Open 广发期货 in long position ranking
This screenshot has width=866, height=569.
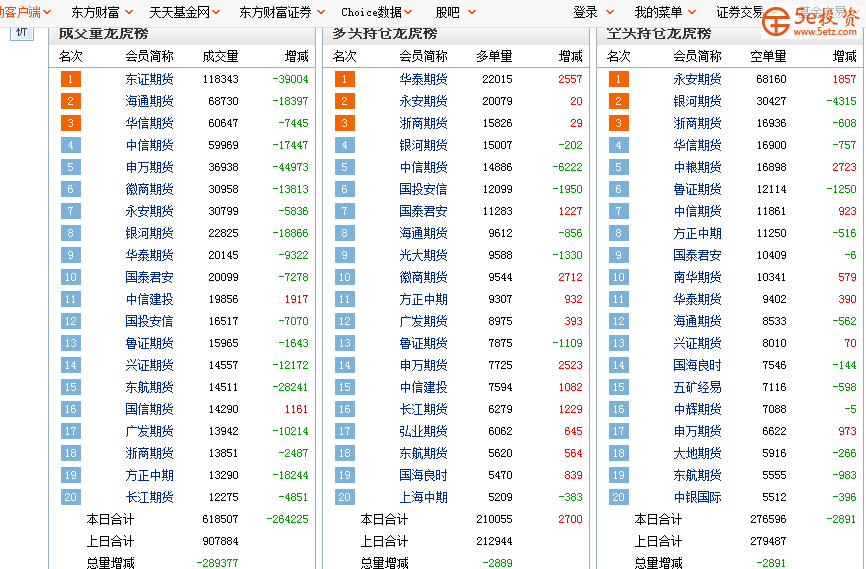423,321
